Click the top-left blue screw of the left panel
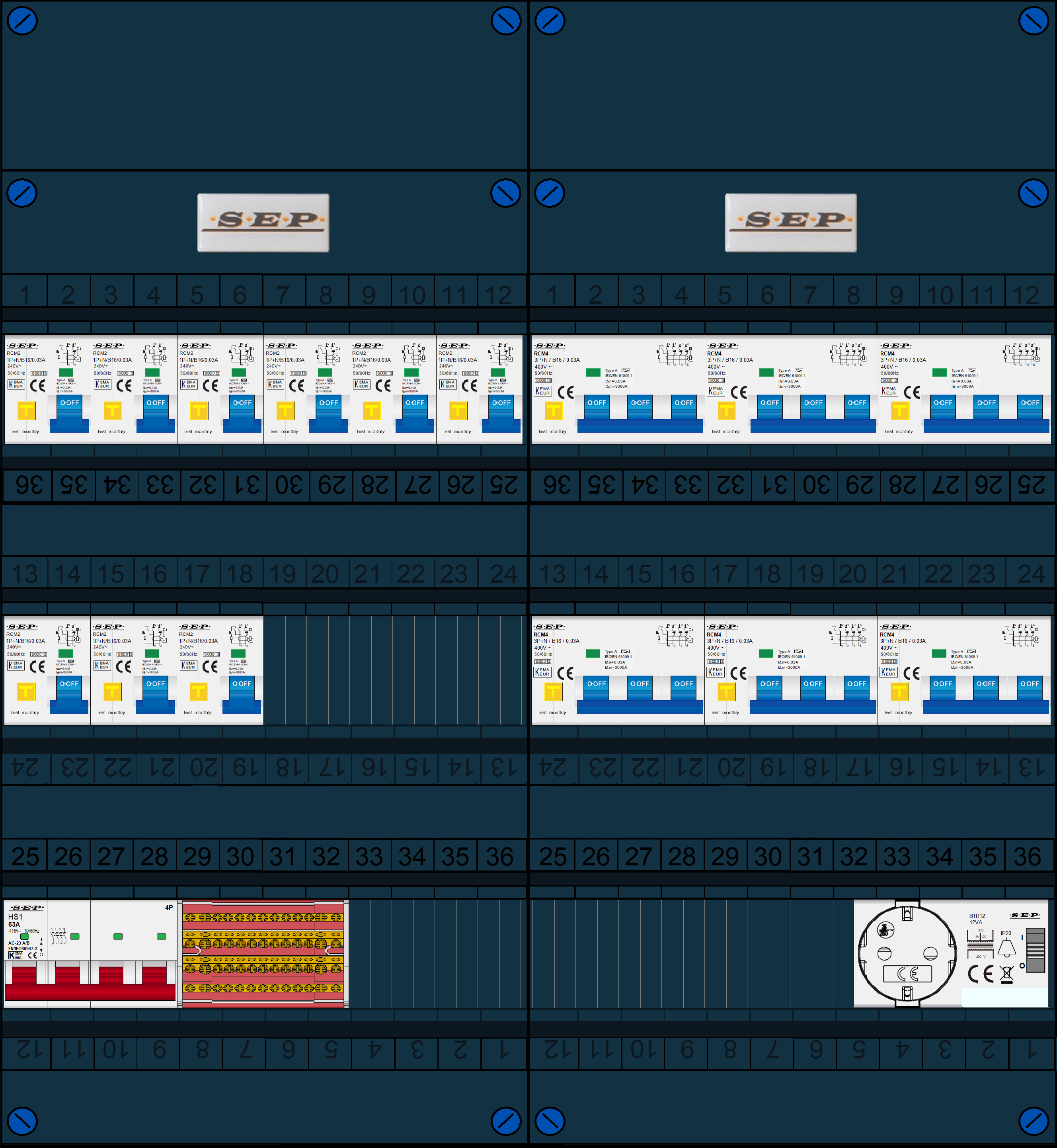Image resolution: width=1057 pixels, height=1148 pixels. [x=22, y=21]
